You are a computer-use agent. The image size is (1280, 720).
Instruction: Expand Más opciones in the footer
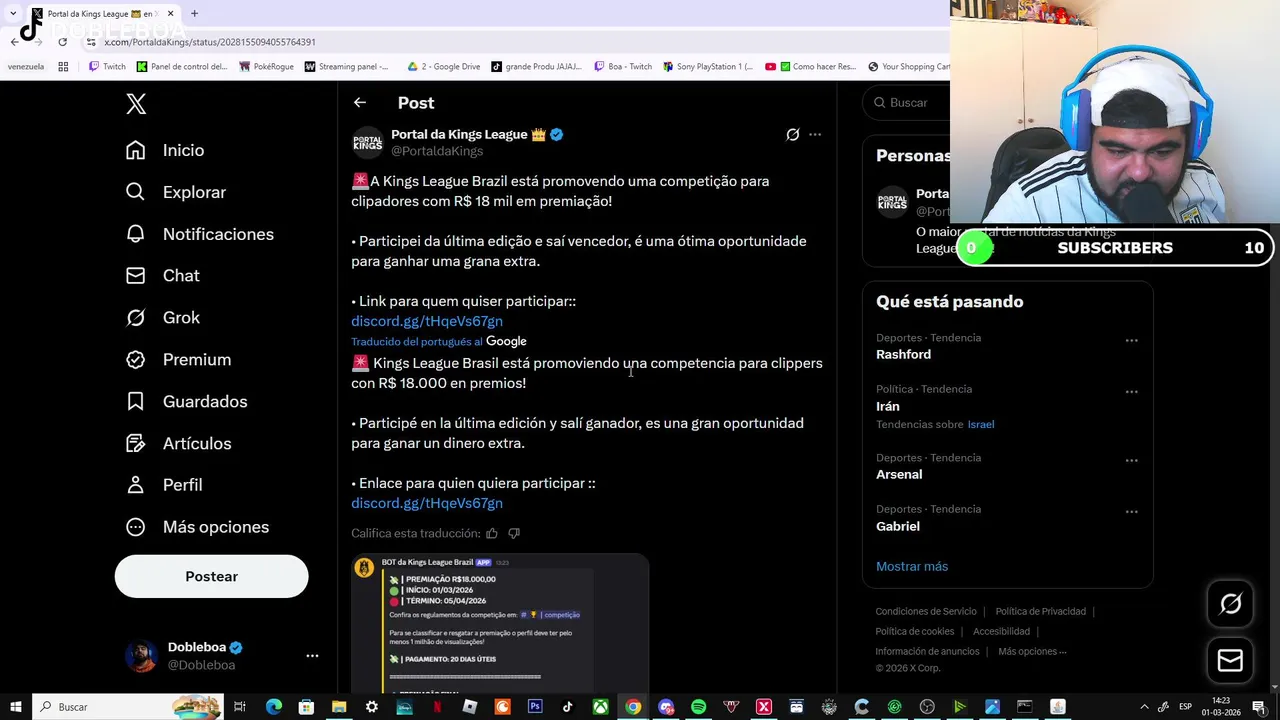[x=1032, y=651]
